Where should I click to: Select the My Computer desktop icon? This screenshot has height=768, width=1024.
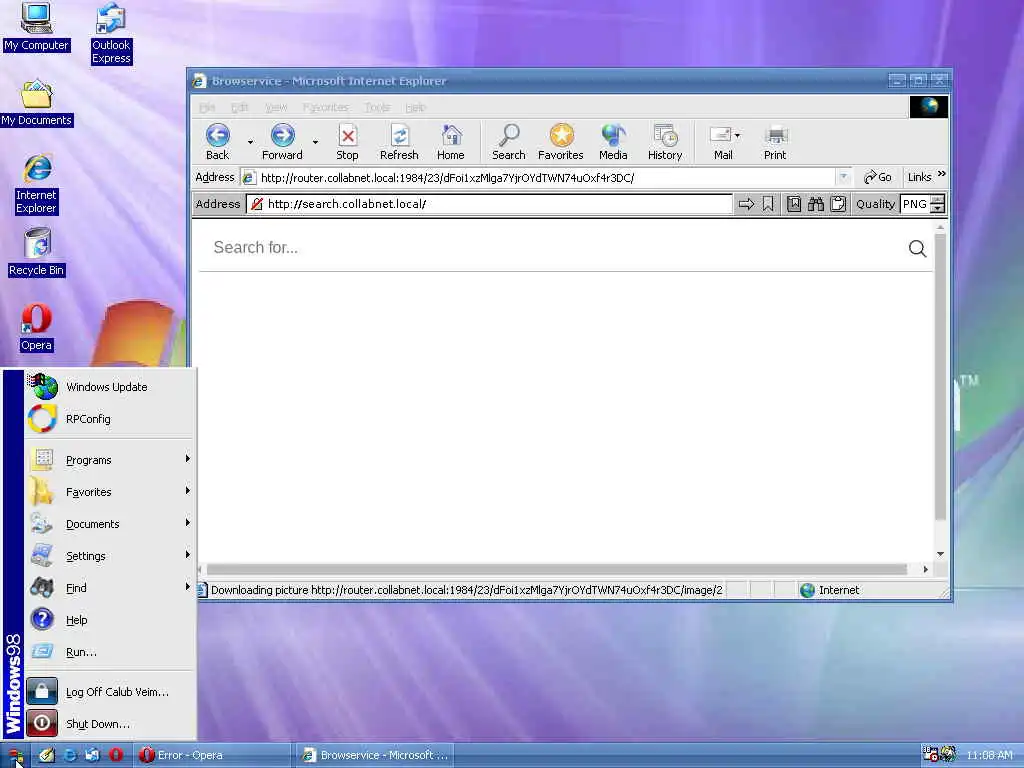(36, 27)
